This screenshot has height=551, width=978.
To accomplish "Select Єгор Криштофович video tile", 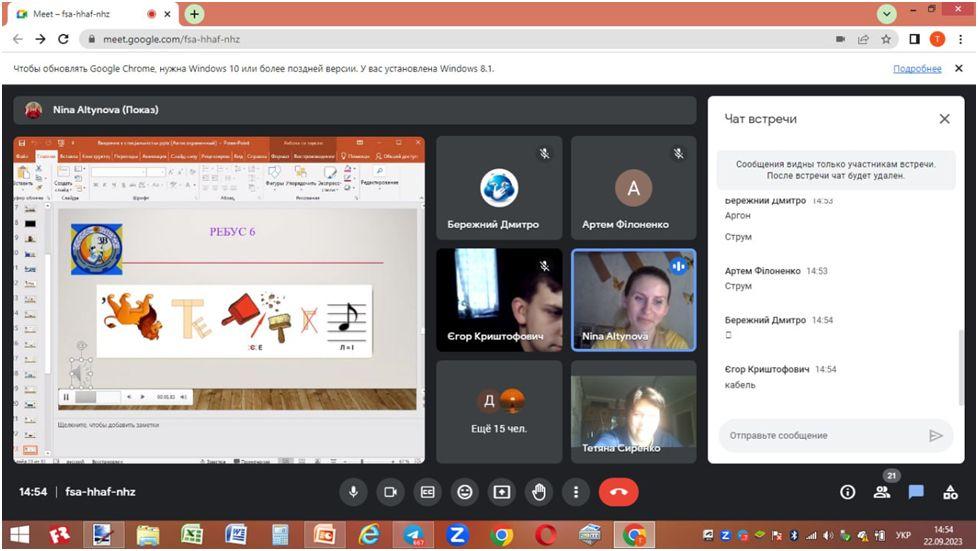I will (x=499, y=300).
